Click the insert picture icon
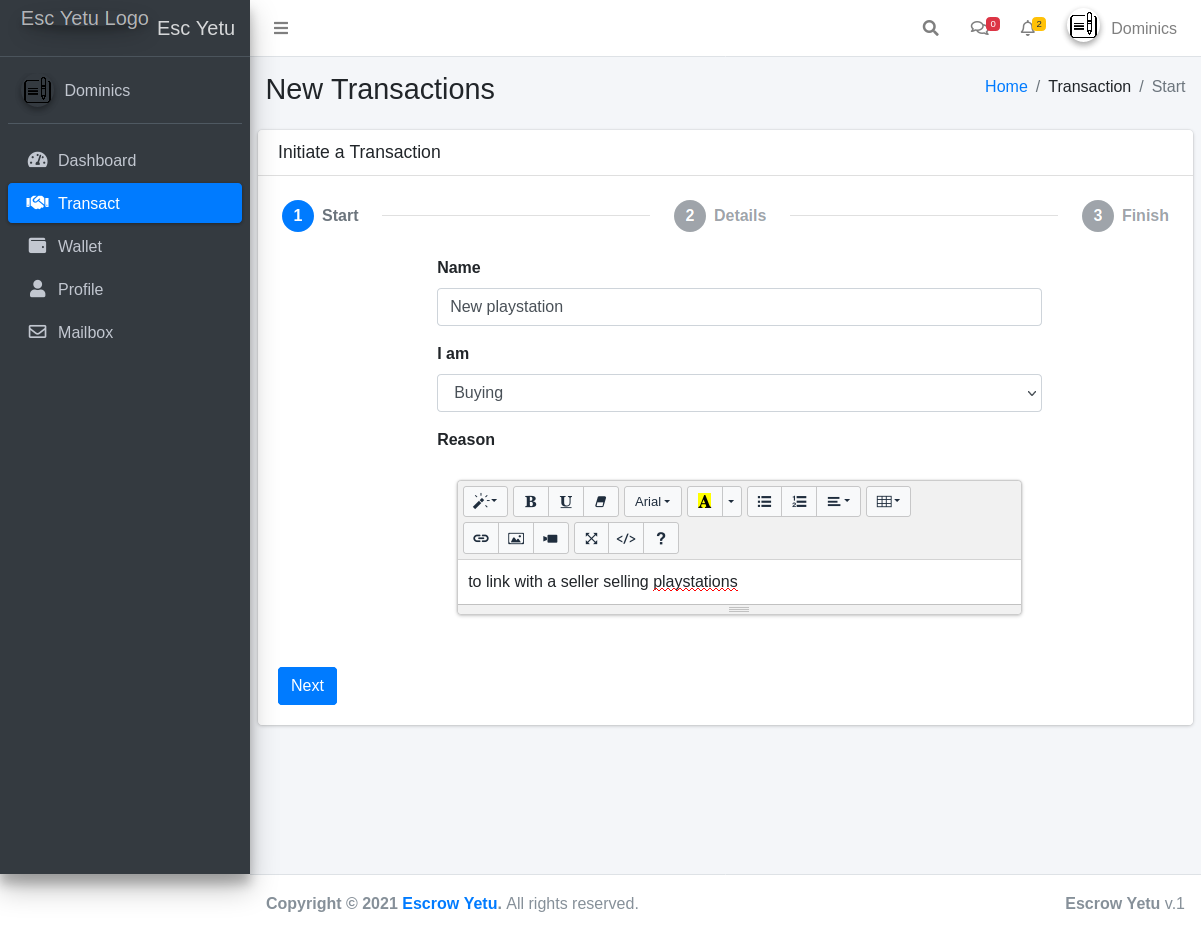This screenshot has height=931, width=1201. (x=516, y=538)
